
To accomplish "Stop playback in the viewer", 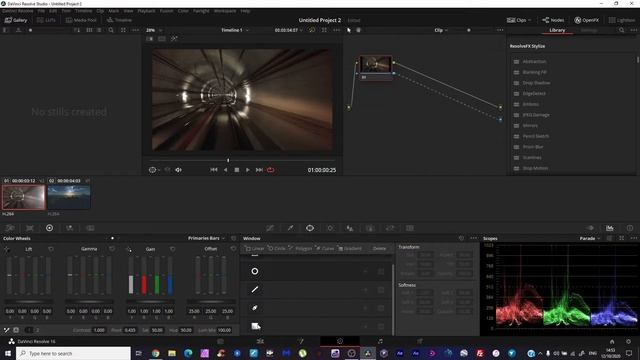I will 237,170.
